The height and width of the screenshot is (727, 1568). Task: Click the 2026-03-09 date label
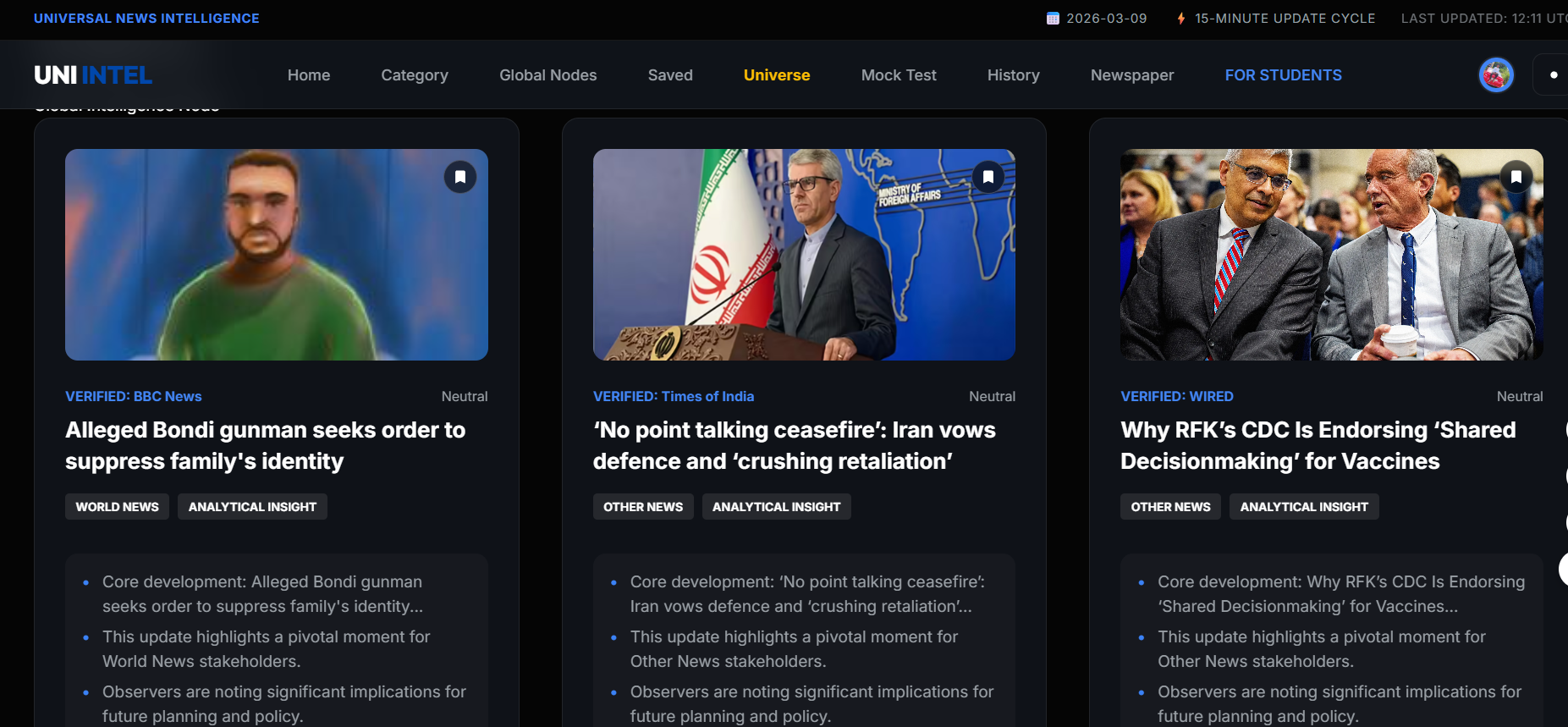tap(1107, 19)
